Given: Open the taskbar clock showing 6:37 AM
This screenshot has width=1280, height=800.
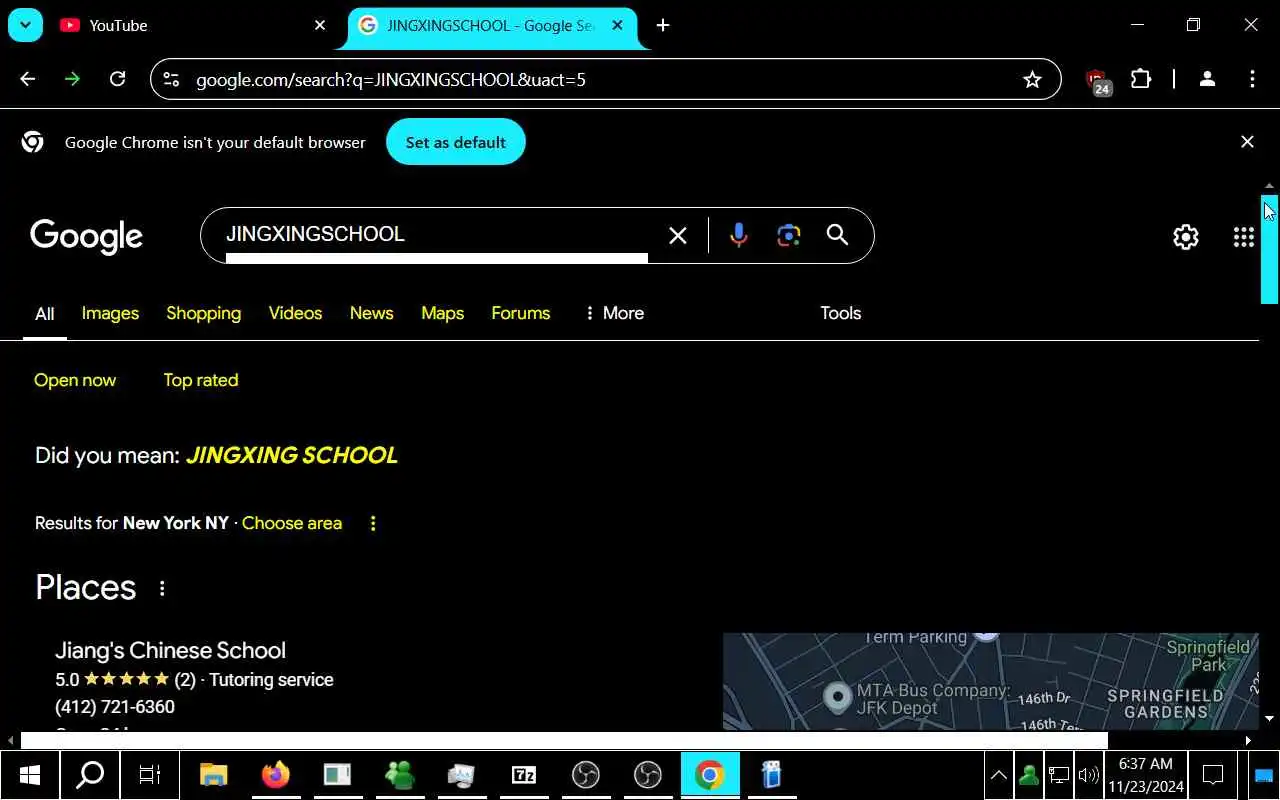Looking at the screenshot, I should pyautogui.click(x=1146, y=775).
